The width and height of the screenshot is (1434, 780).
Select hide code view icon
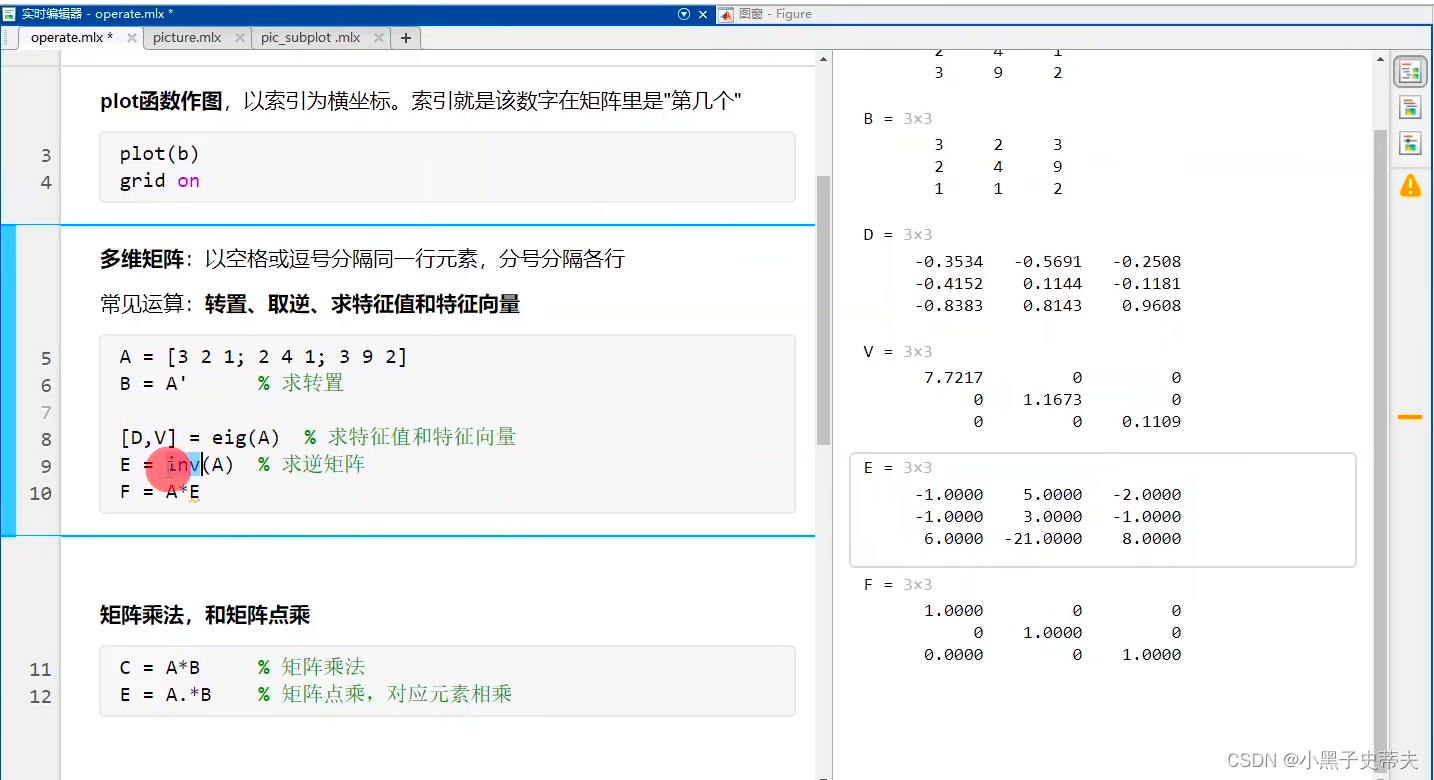tap(1410, 142)
